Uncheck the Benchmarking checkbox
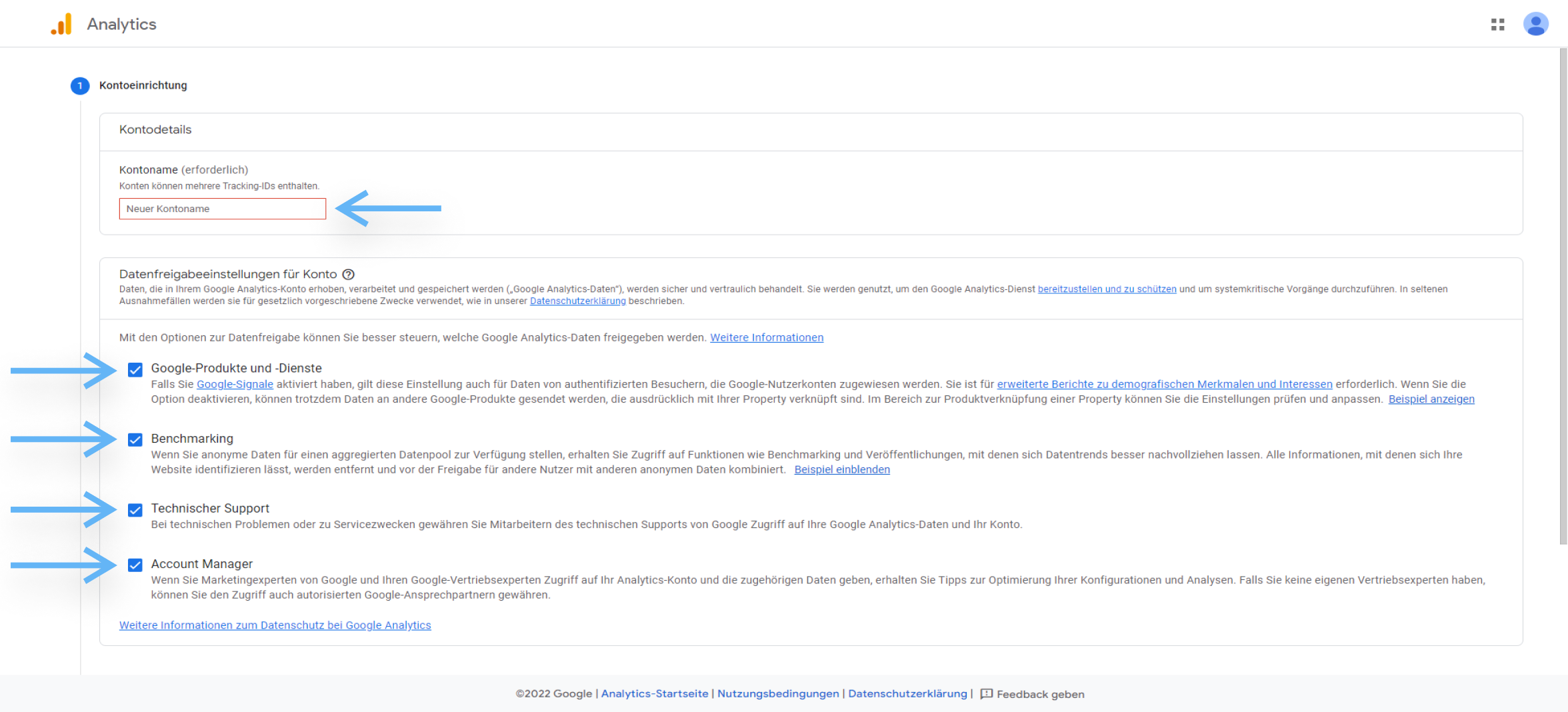Screen dimensions: 1568x712 point(135,439)
